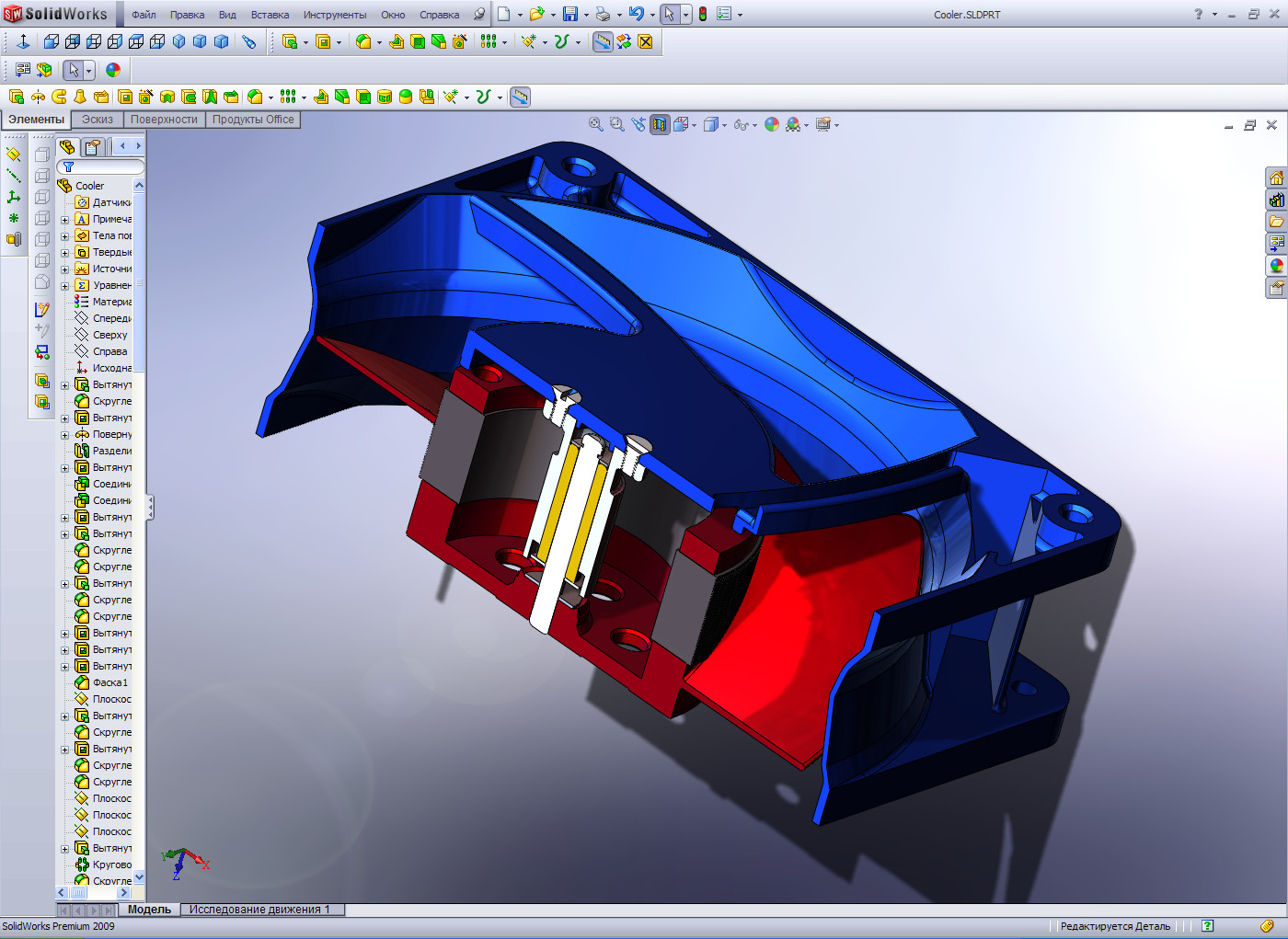Select the Модель tab
1288x939 pixels.
pos(149,910)
